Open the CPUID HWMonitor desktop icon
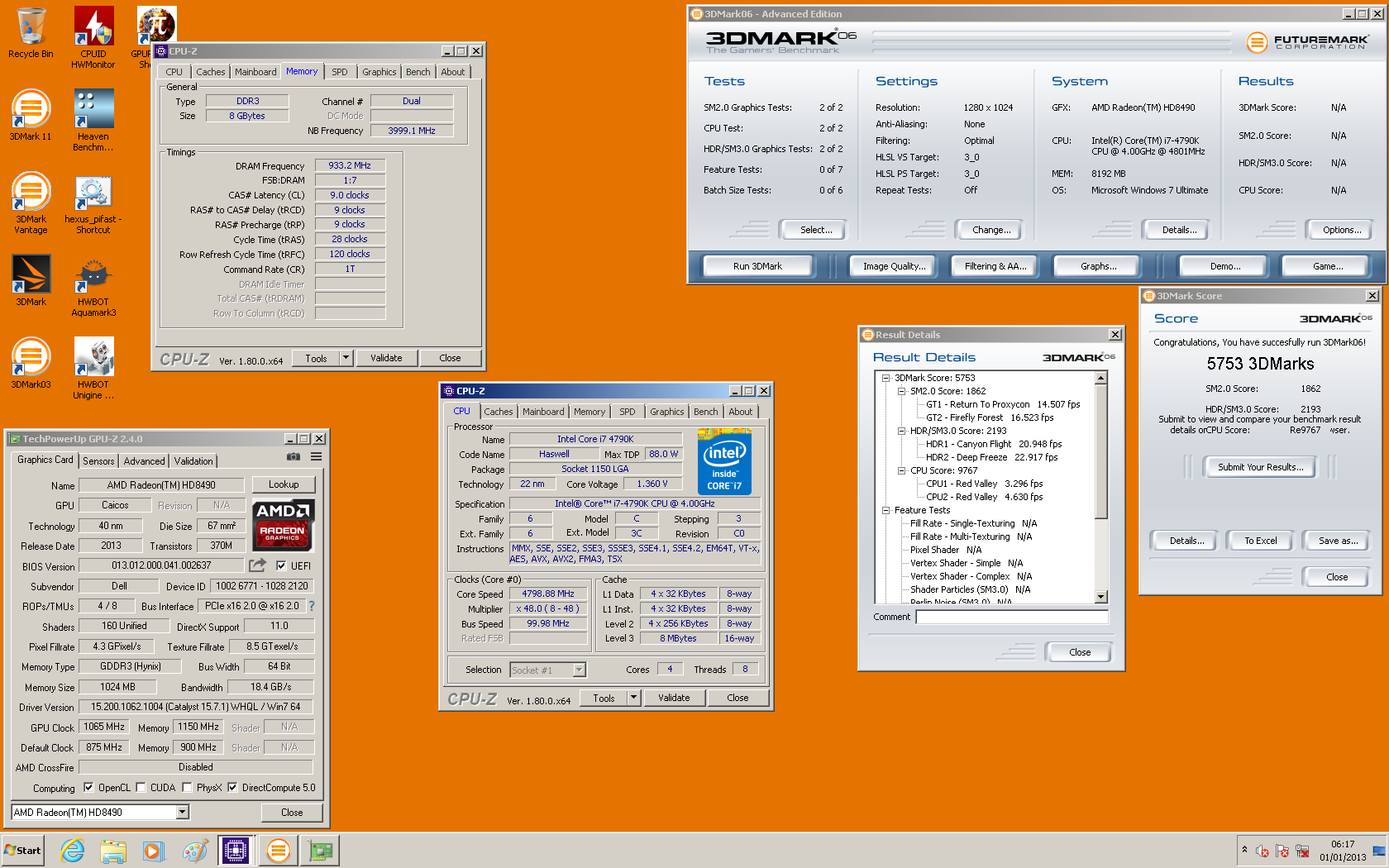The width and height of the screenshot is (1389, 868). [x=93, y=36]
